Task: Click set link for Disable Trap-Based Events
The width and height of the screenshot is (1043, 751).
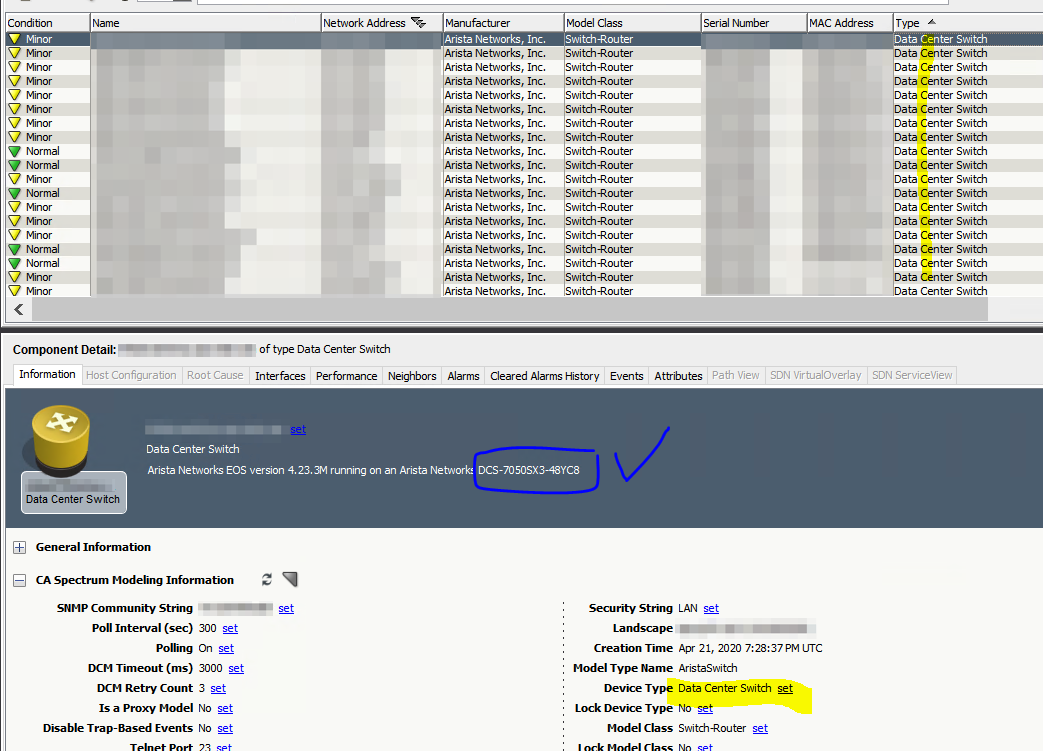Action: pyautogui.click(x=225, y=728)
